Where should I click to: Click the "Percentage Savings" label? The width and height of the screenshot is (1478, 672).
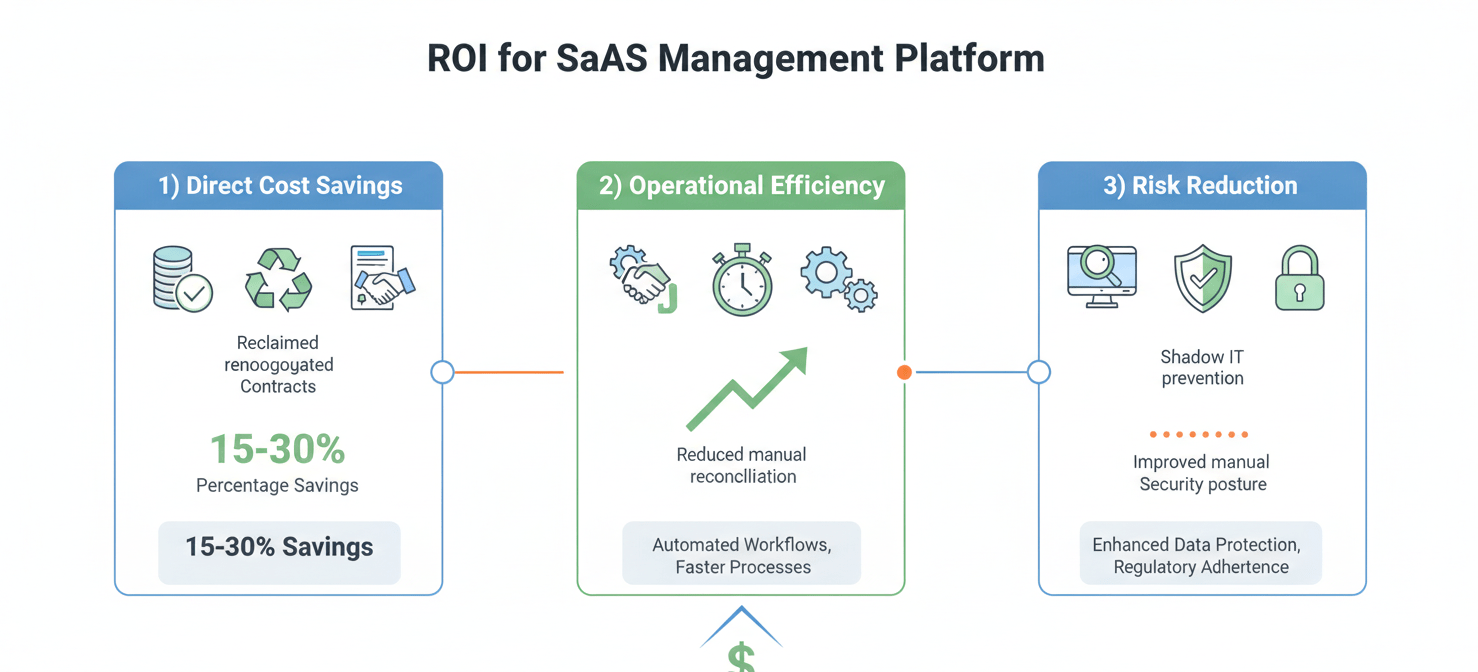(277, 486)
